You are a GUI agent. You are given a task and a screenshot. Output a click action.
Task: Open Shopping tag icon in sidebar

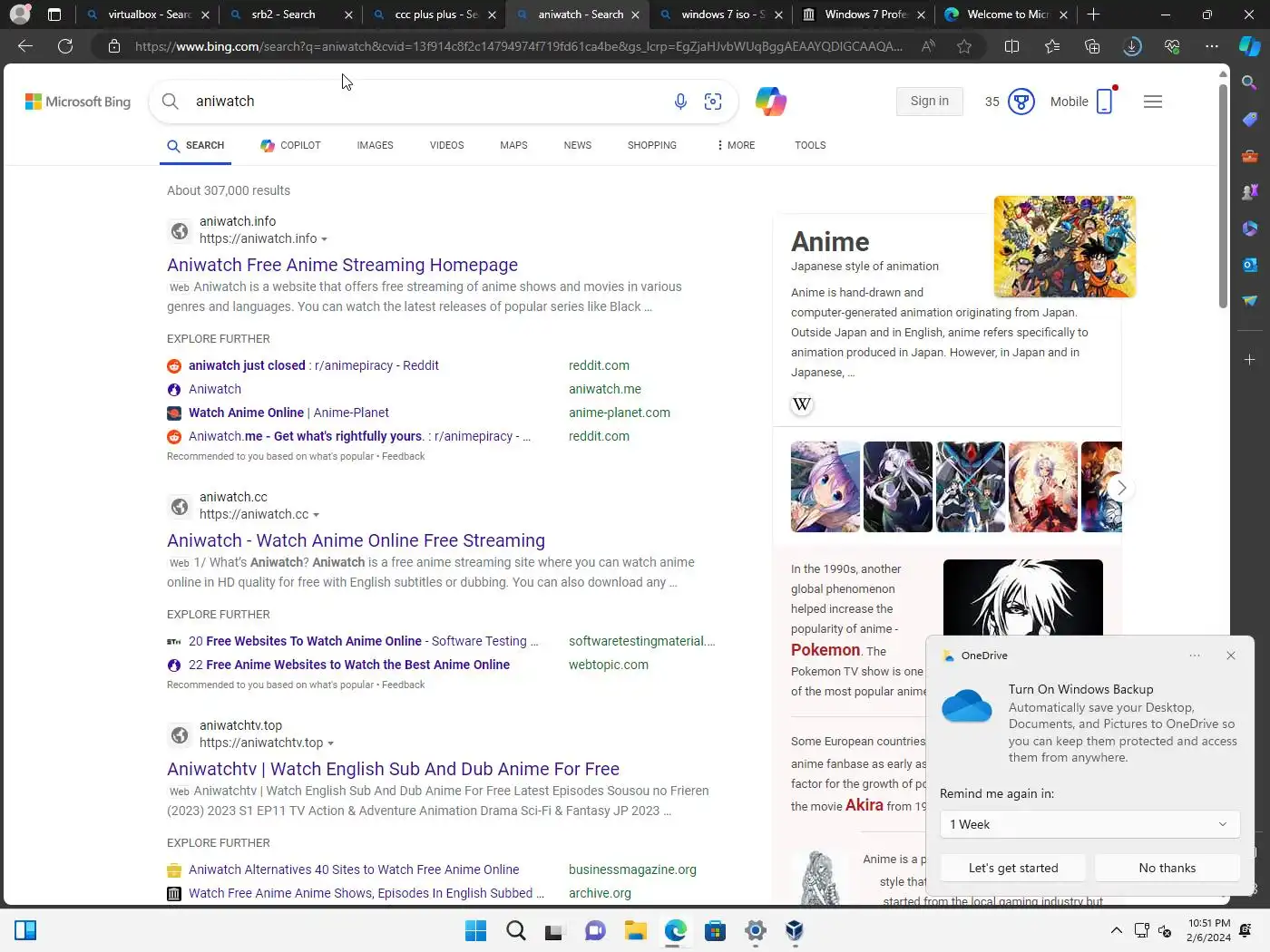click(1249, 119)
